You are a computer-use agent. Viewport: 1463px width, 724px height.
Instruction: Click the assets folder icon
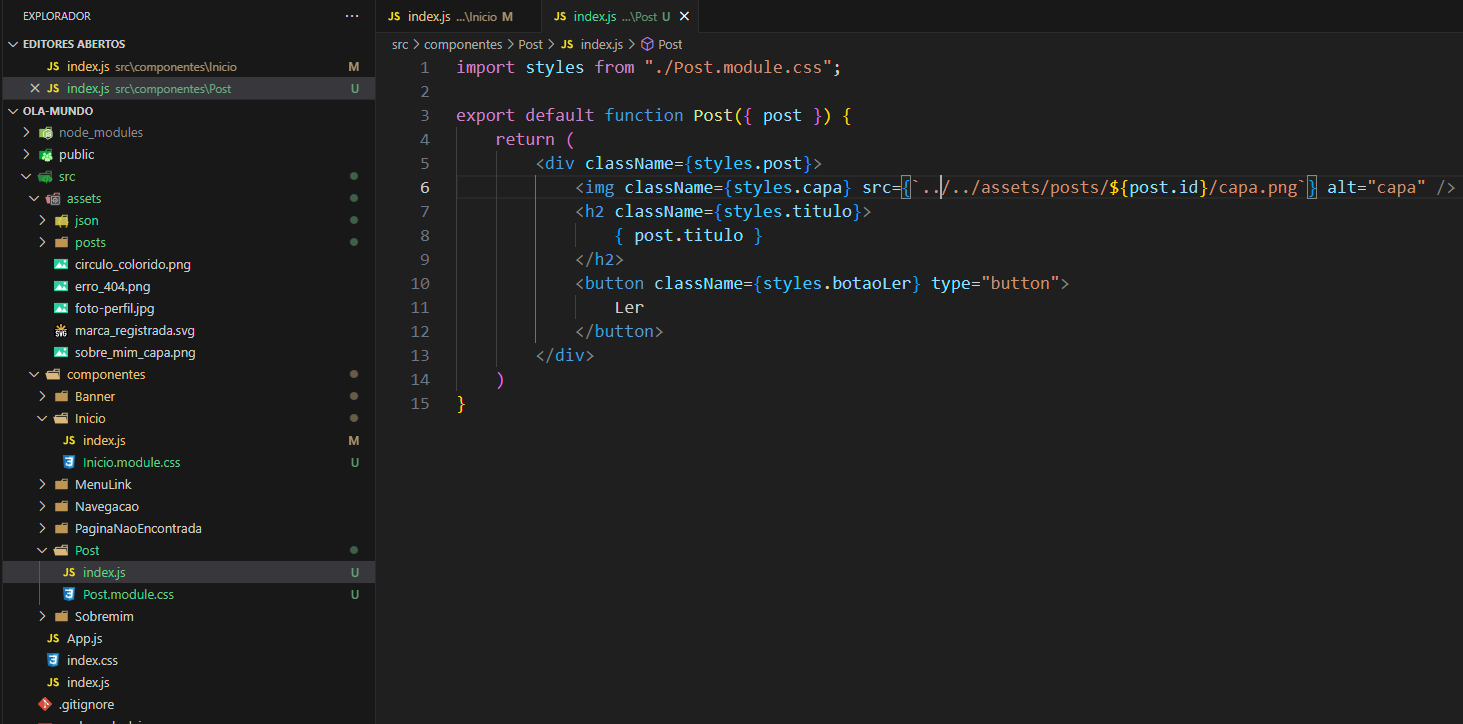pyautogui.click(x=52, y=198)
